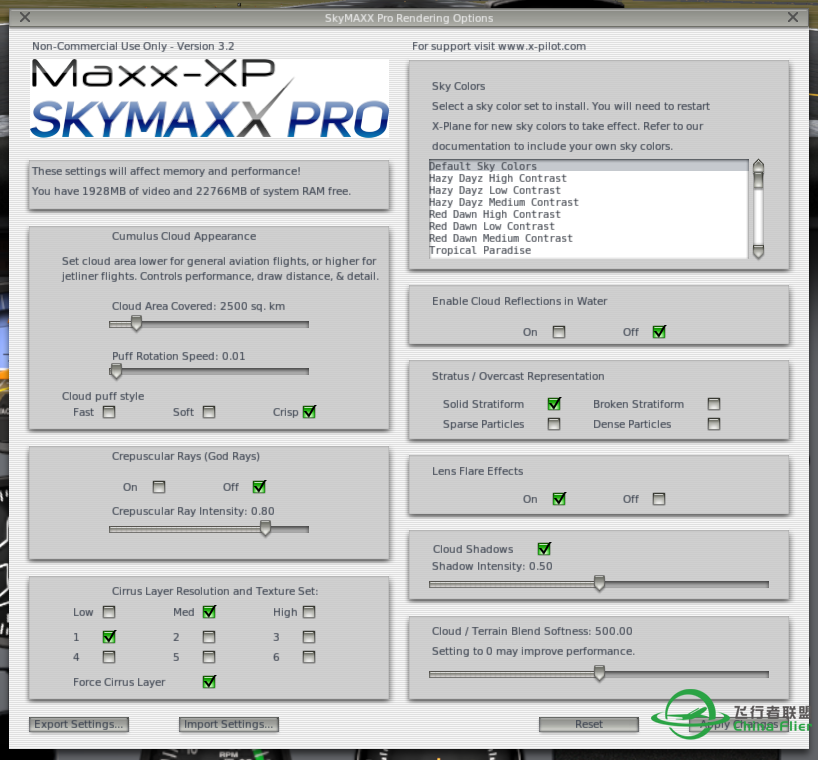Toggle the Cloud Shadows checkbox
The height and width of the screenshot is (760, 818).
[x=544, y=549]
